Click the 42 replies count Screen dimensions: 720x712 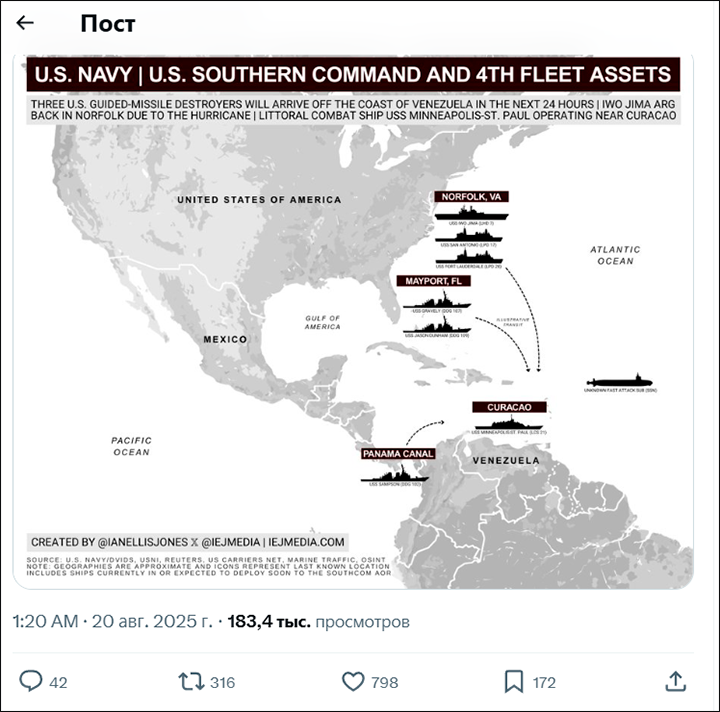click(58, 683)
